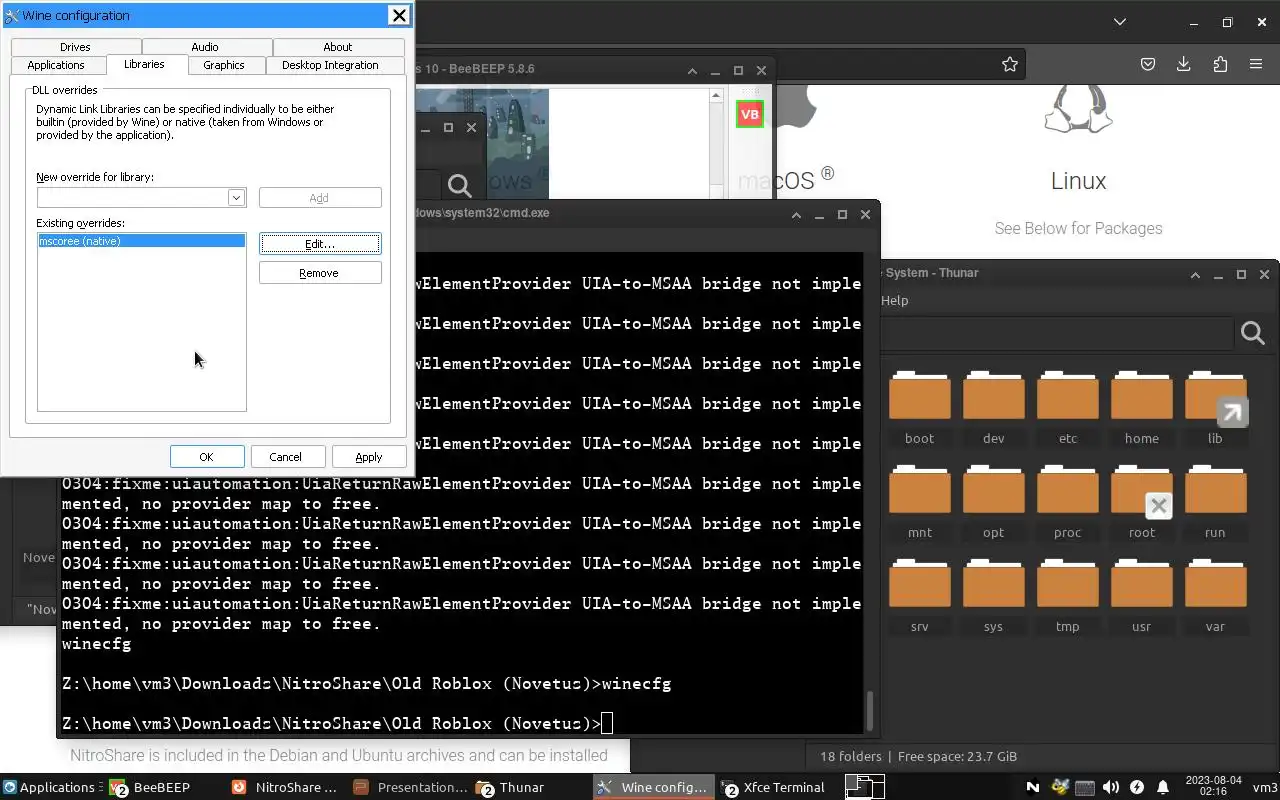The width and height of the screenshot is (1280, 800).
Task: Bookmark this page with the star icon
Action: click(x=1010, y=64)
